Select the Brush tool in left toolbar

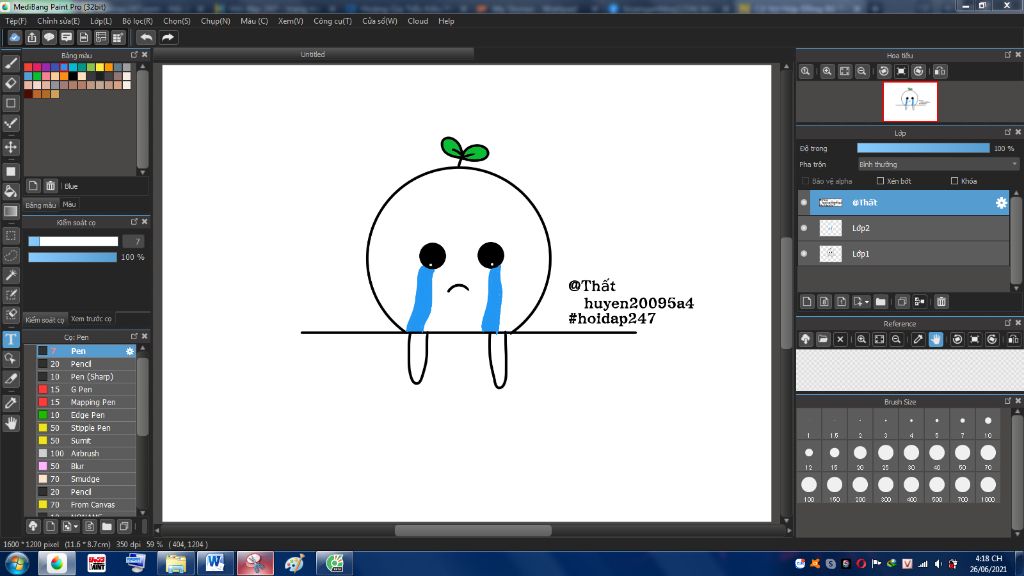coord(11,63)
